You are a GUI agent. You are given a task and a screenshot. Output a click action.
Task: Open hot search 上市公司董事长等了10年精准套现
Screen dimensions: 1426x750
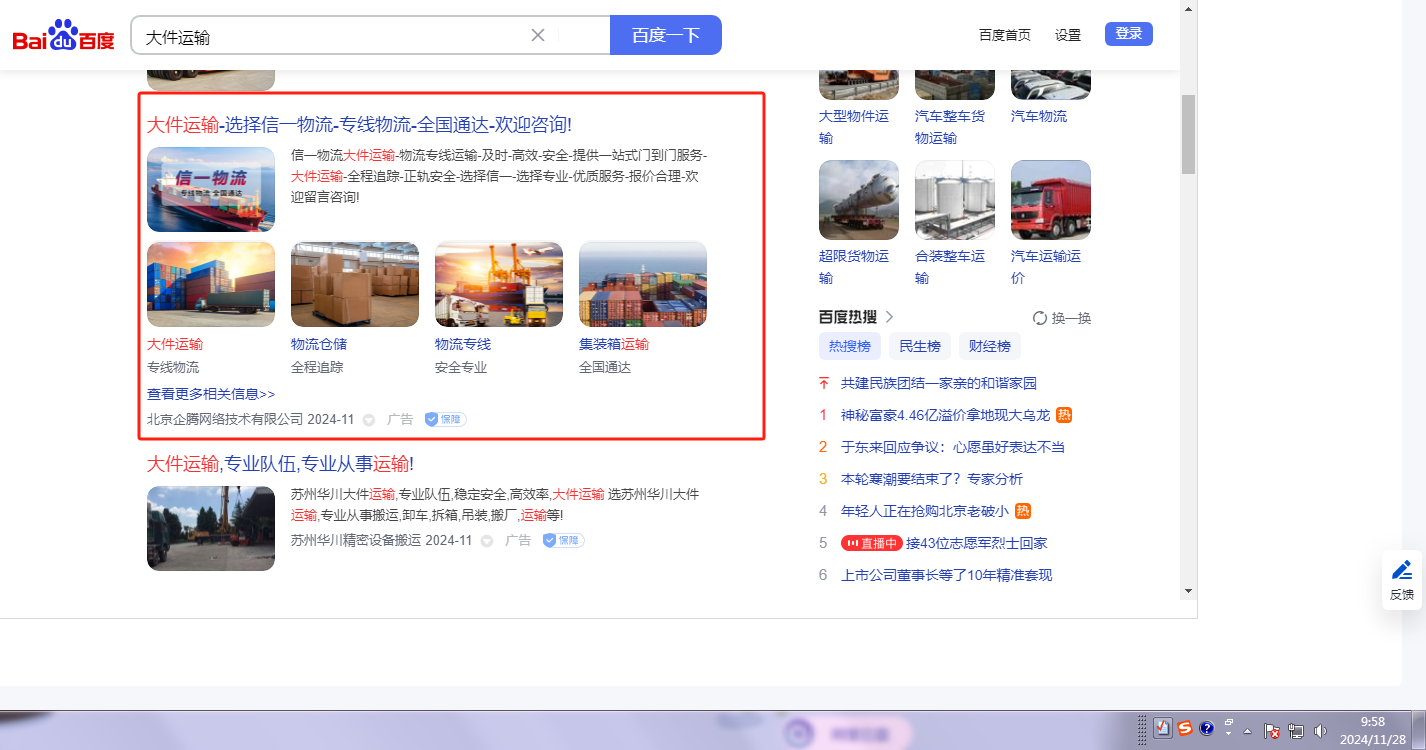pos(947,575)
